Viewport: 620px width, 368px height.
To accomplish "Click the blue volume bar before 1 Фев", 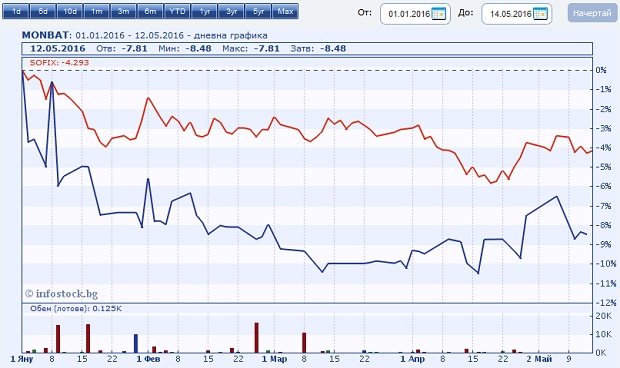I will [x=136, y=343].
